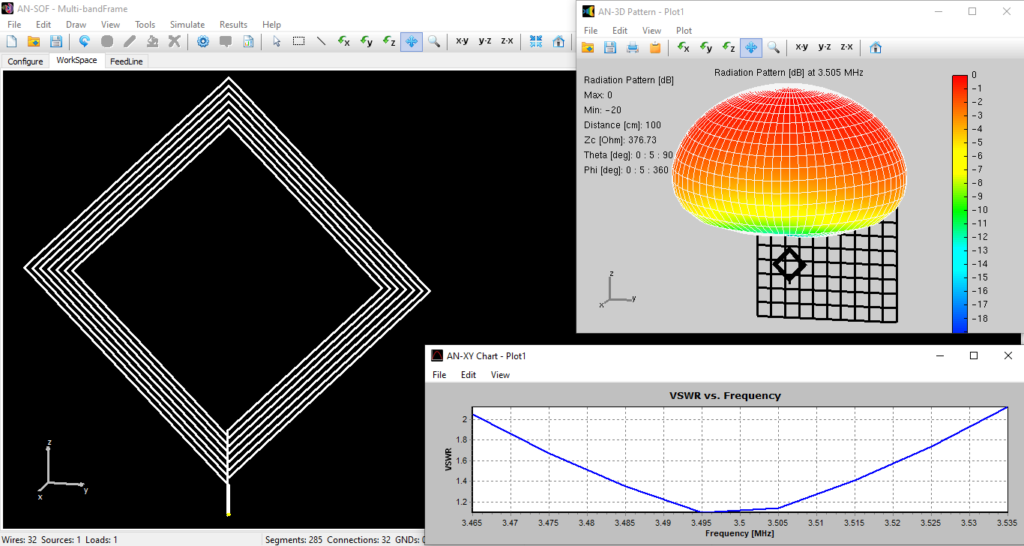Open View menu in AN-3D Pattern window
Viewport: 1024px width, 546px height.
tap(651, 31)
